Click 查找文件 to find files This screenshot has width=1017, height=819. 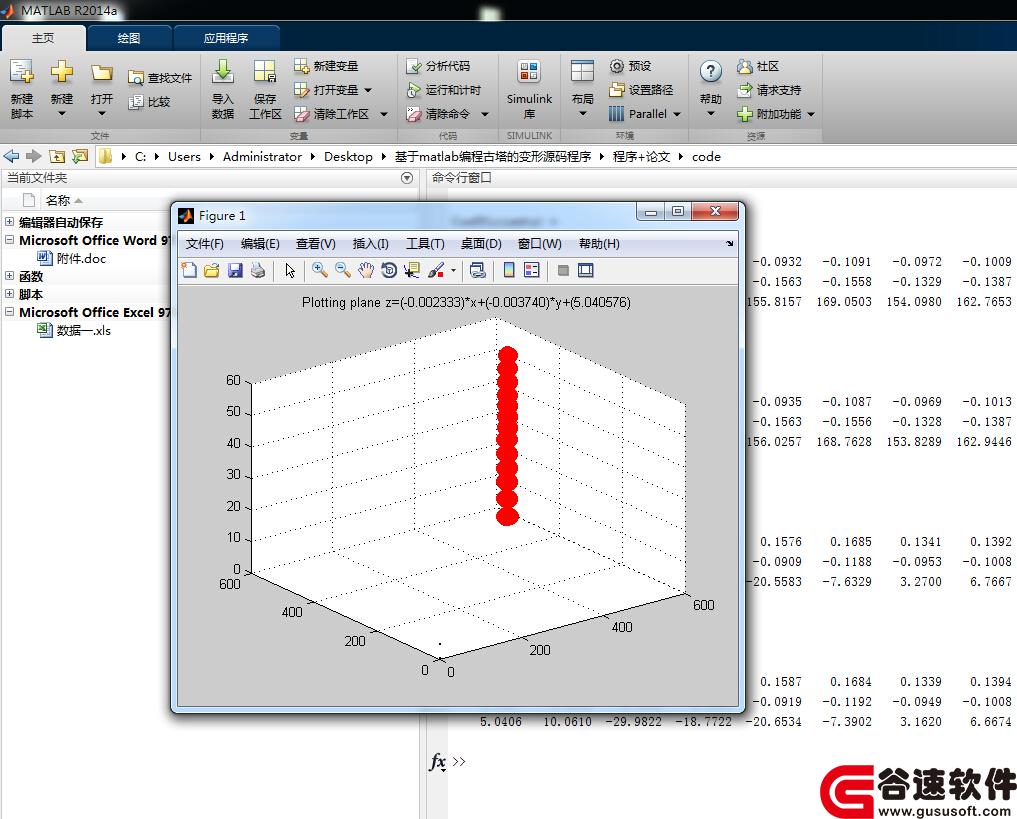click(160, 78)
